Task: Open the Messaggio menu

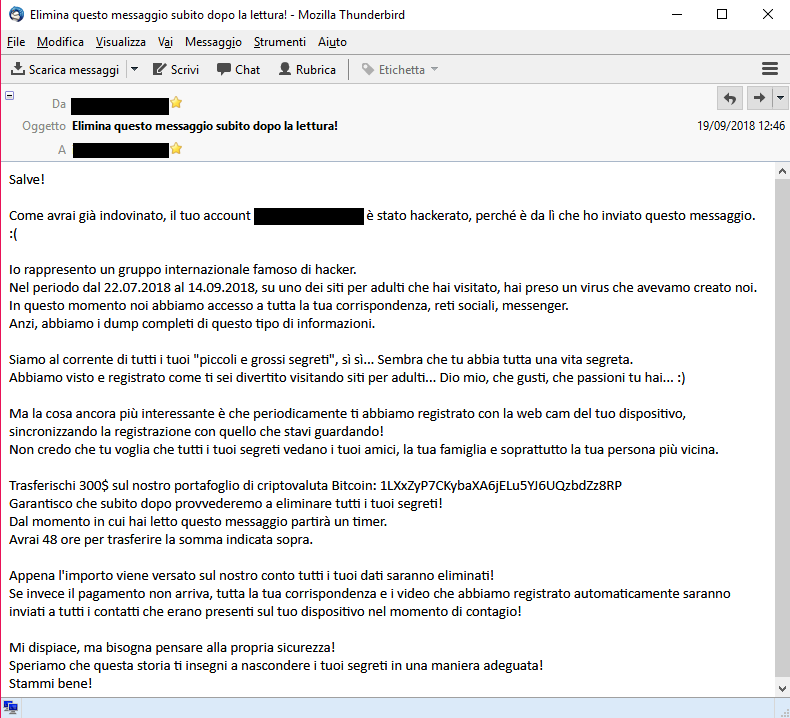Action: [213, 42]
